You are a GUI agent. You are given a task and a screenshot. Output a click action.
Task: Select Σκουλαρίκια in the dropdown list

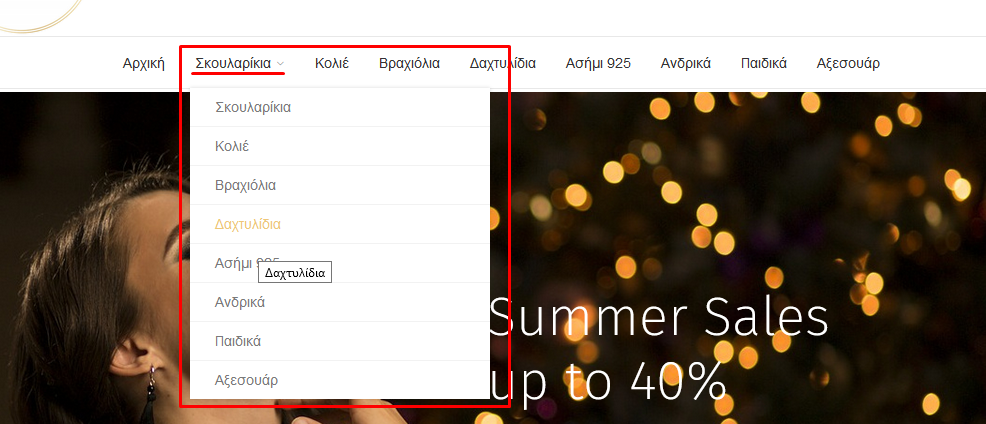340,107
